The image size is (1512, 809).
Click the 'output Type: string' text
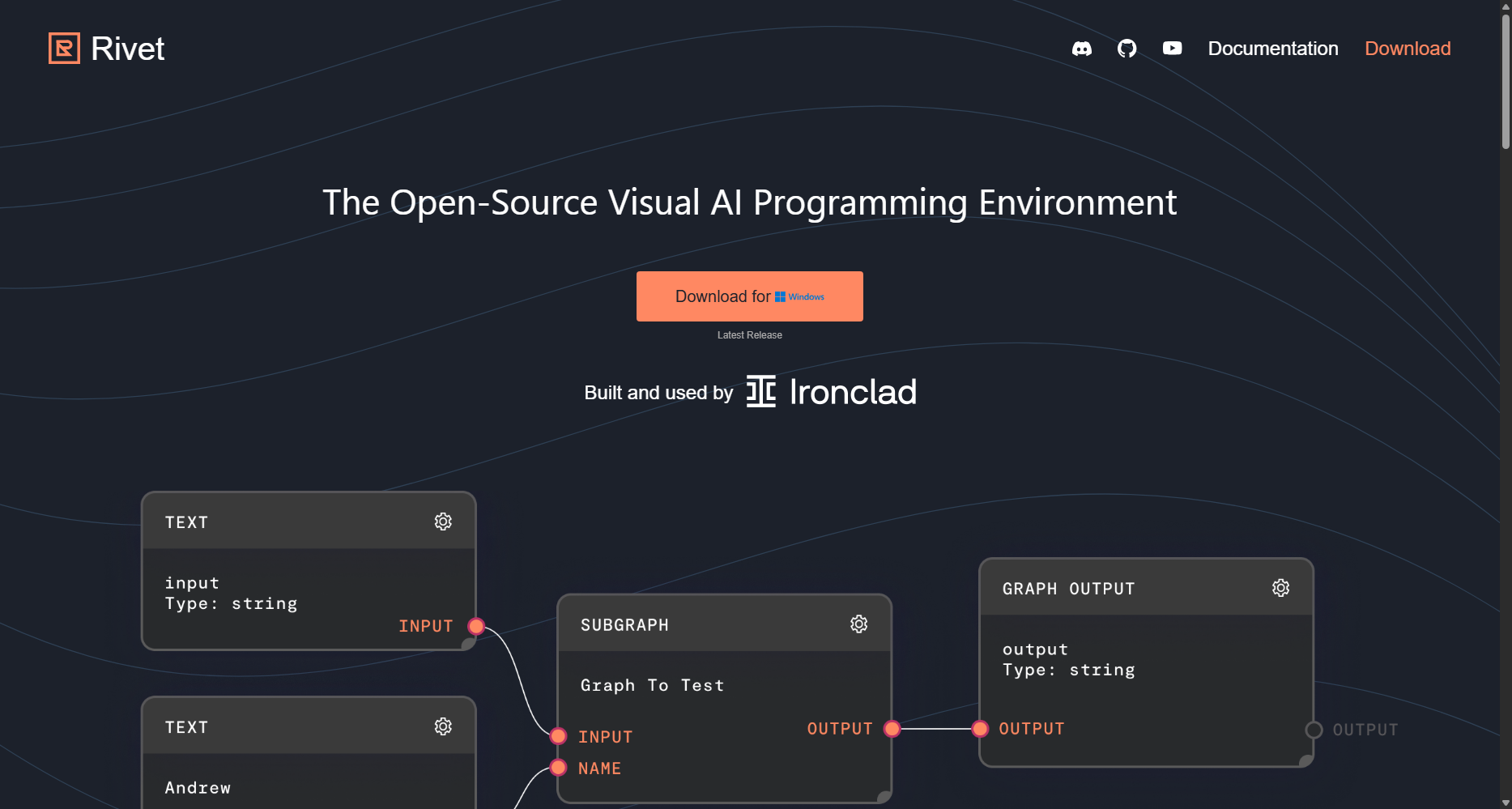[x=1068, y=659]
